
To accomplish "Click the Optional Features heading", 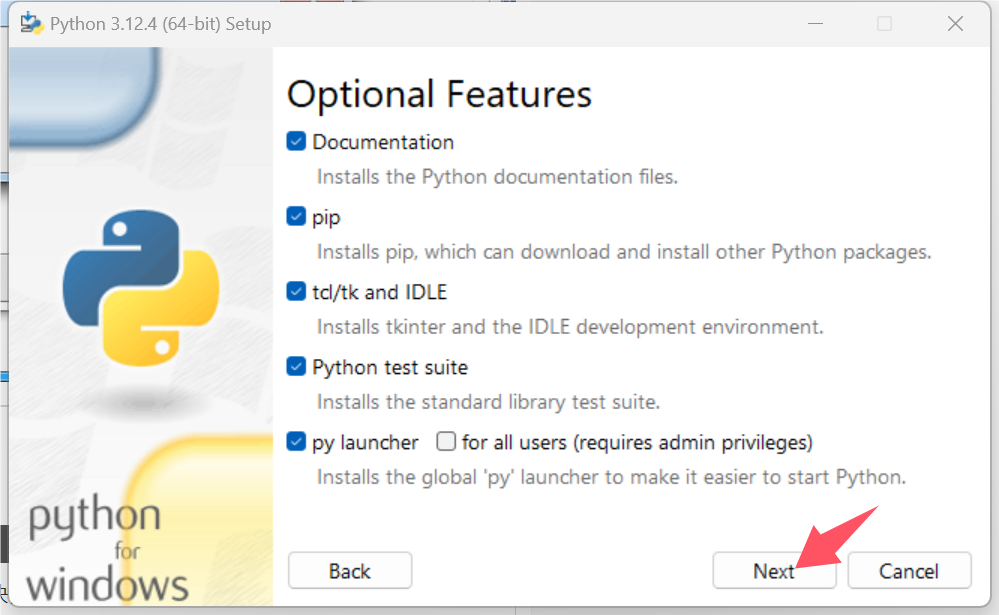I will pyautogui.click(x=439, y=94).
